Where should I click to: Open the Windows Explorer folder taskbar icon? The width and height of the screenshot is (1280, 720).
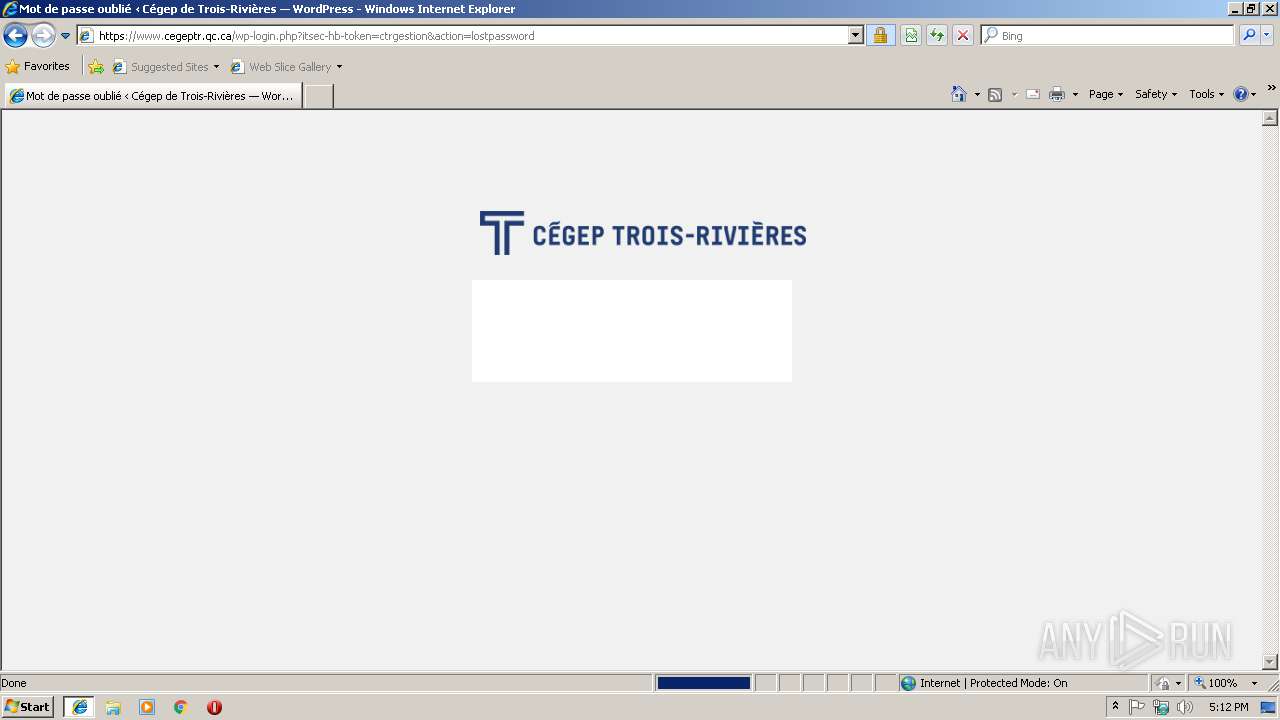[x=113, y=707]
